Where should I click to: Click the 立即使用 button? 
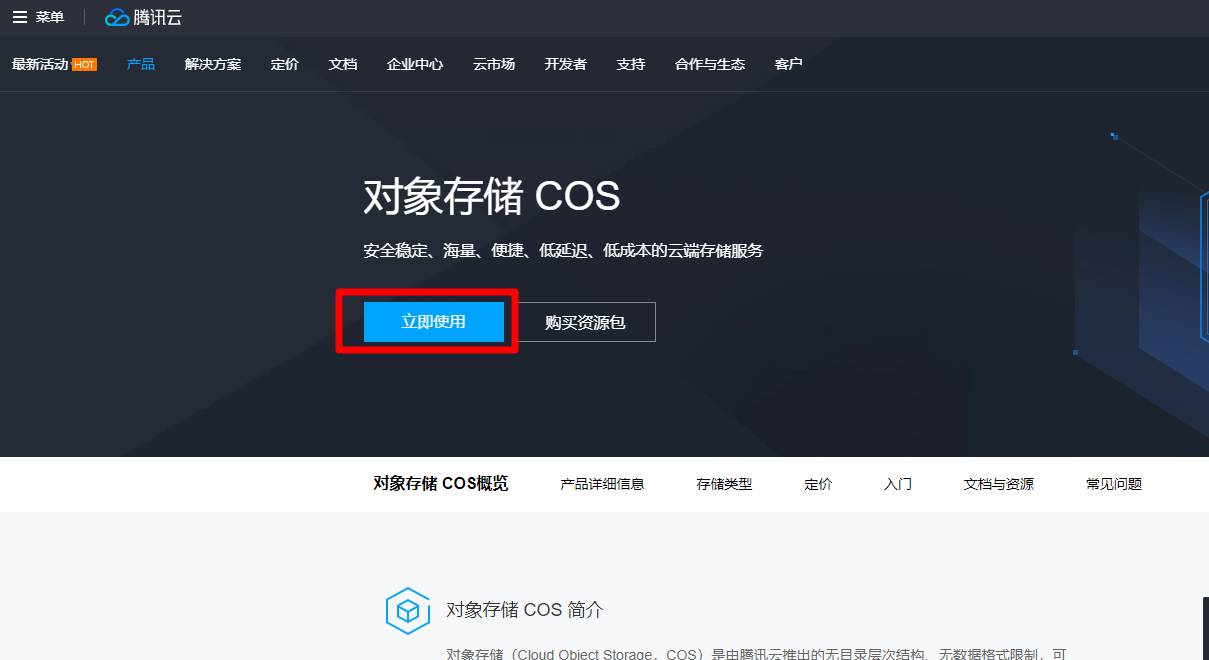click(x=434, y=322)
